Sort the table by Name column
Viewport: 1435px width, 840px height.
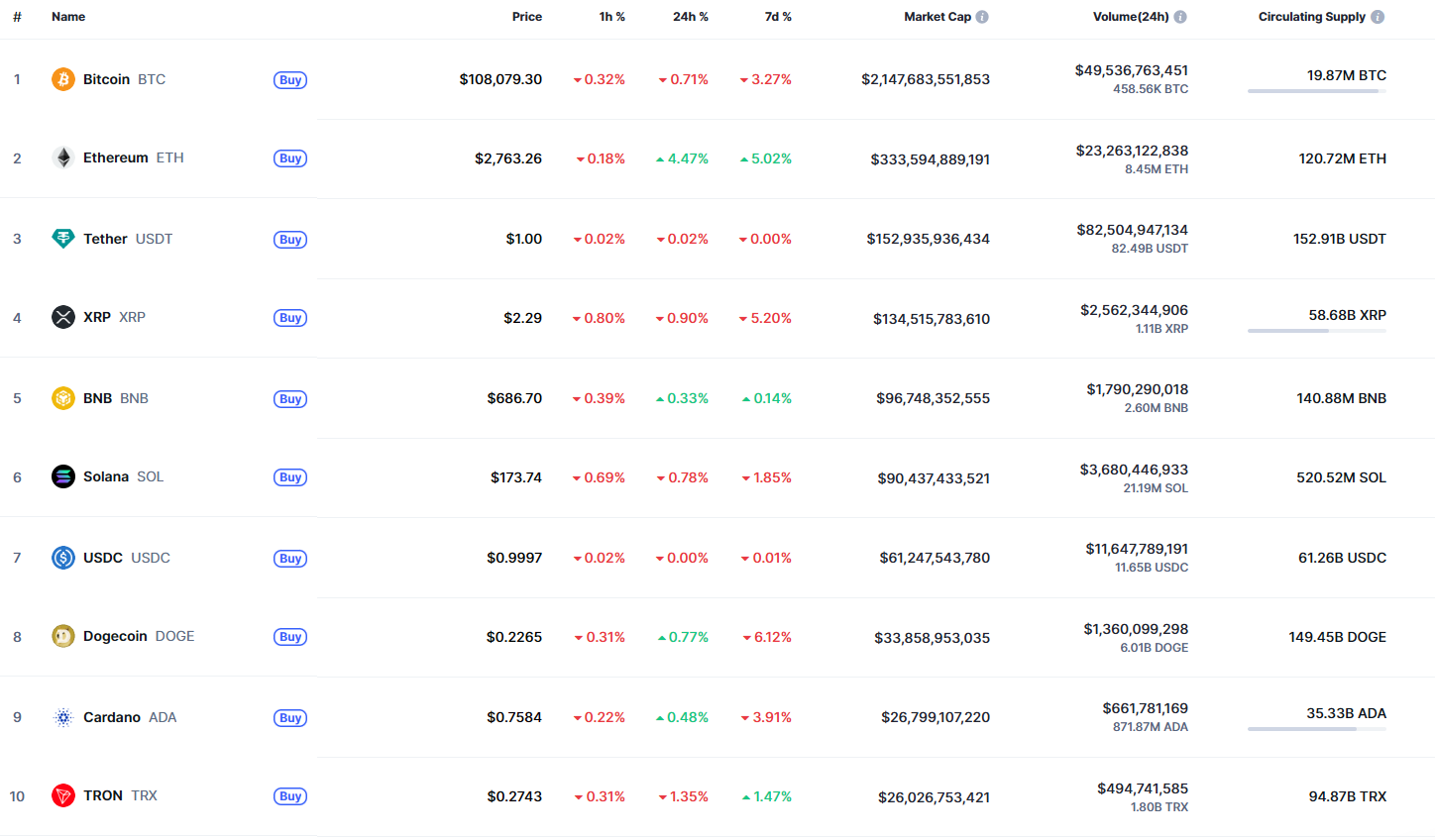coord(68,17)
